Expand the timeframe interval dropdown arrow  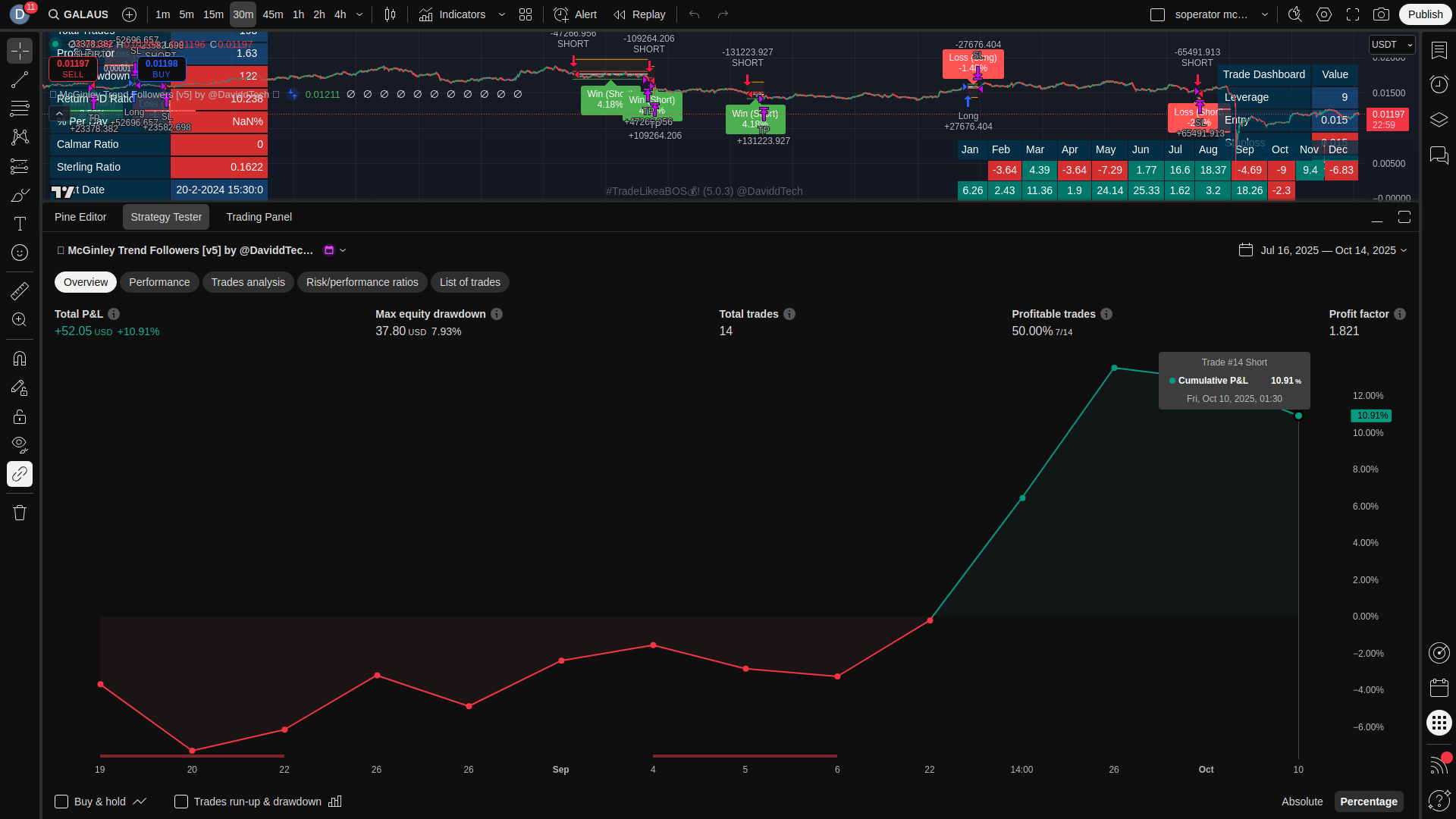coord(359,14)
